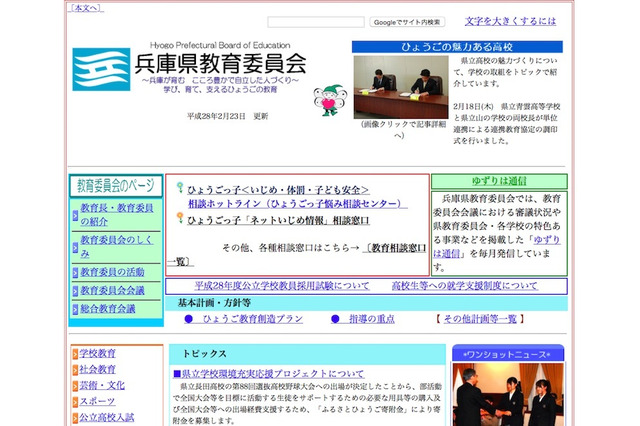Open 教育委員の活動 menu link

point(112,272)
